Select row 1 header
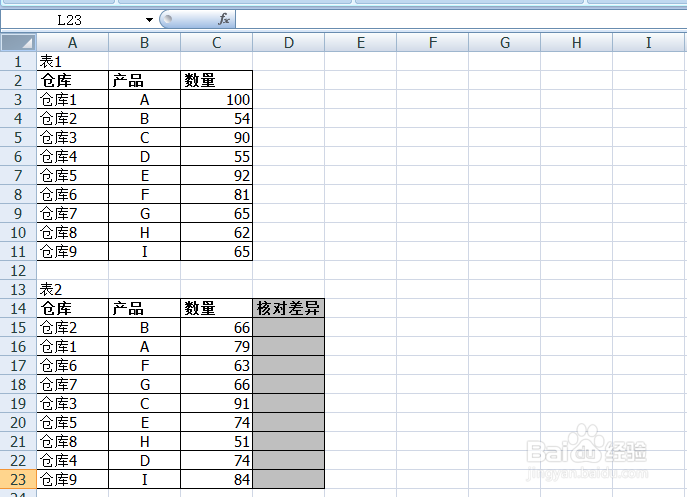Image resolution: width=687 pixels, height=497 pixels. pos(18,61)
